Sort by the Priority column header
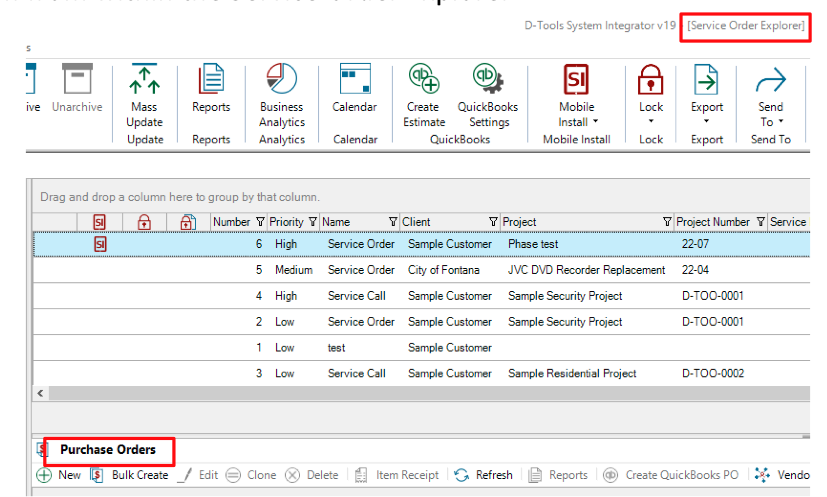 tap(286, 222)
